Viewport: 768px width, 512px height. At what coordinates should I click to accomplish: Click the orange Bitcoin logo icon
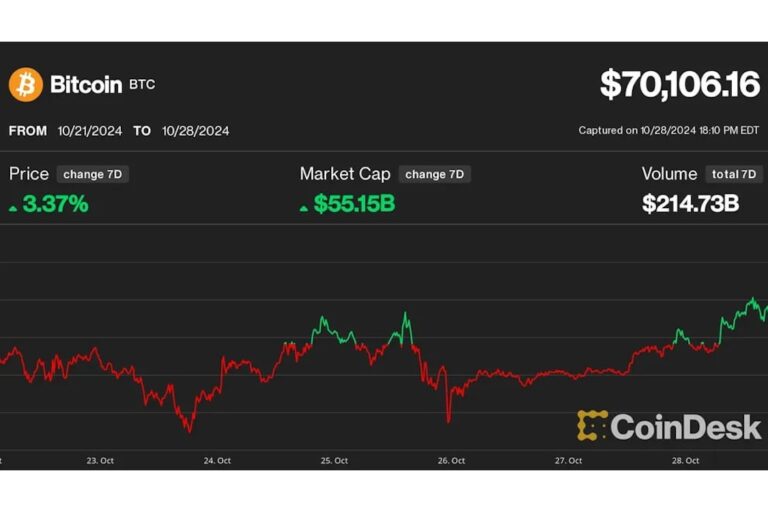[x=25, y=84]
